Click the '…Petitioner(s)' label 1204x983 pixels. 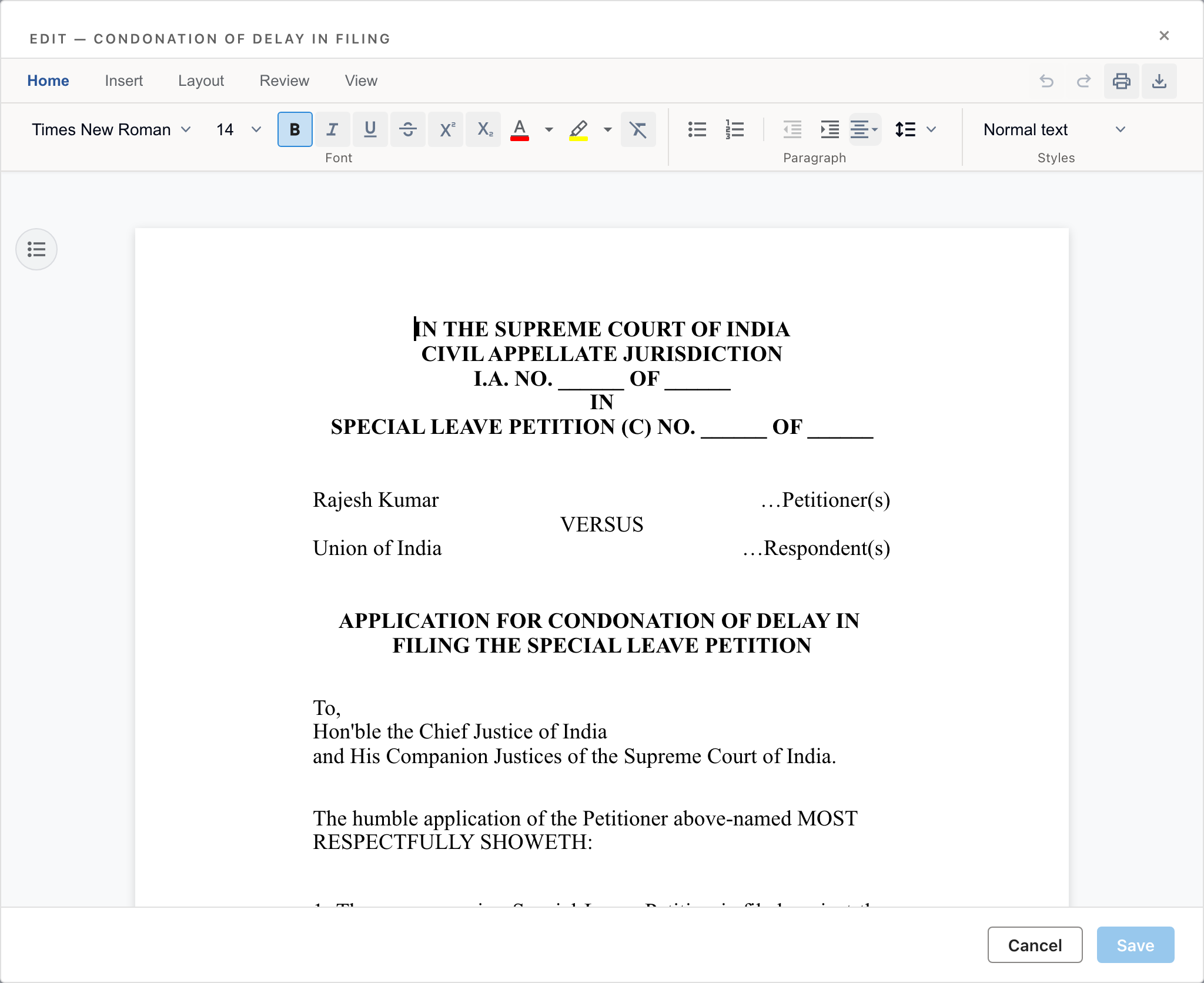tap(825, 500)
